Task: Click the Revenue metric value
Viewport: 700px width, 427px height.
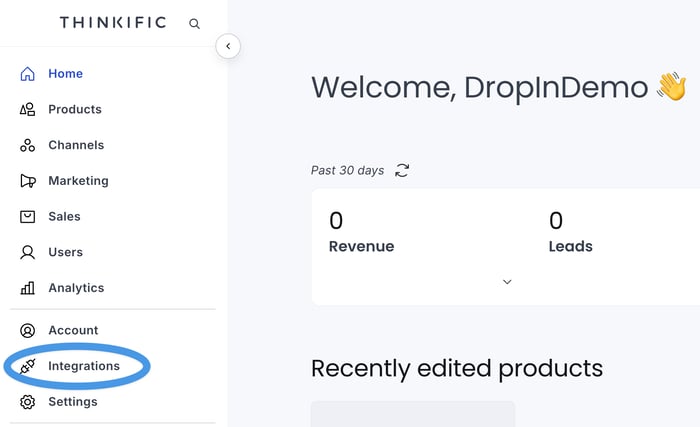Action: [x=336, y=220]
